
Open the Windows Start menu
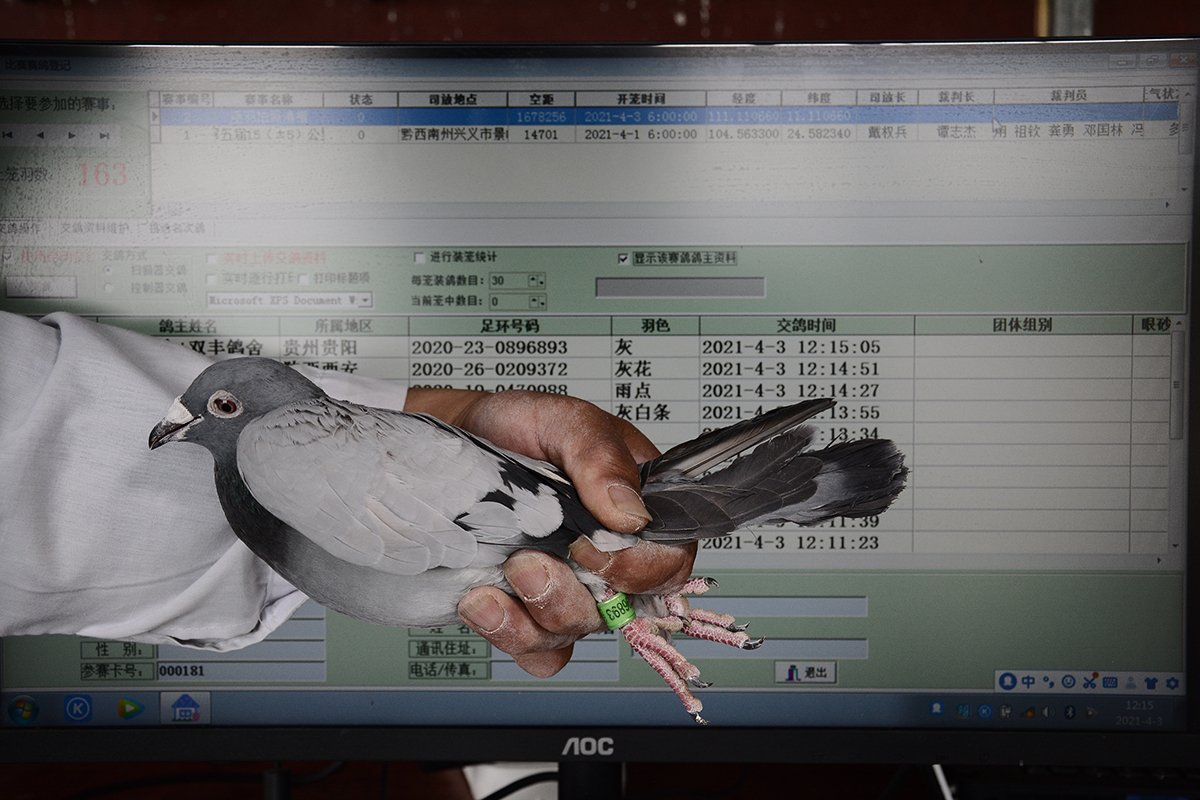pyautogui.click(x=23, y=708)
